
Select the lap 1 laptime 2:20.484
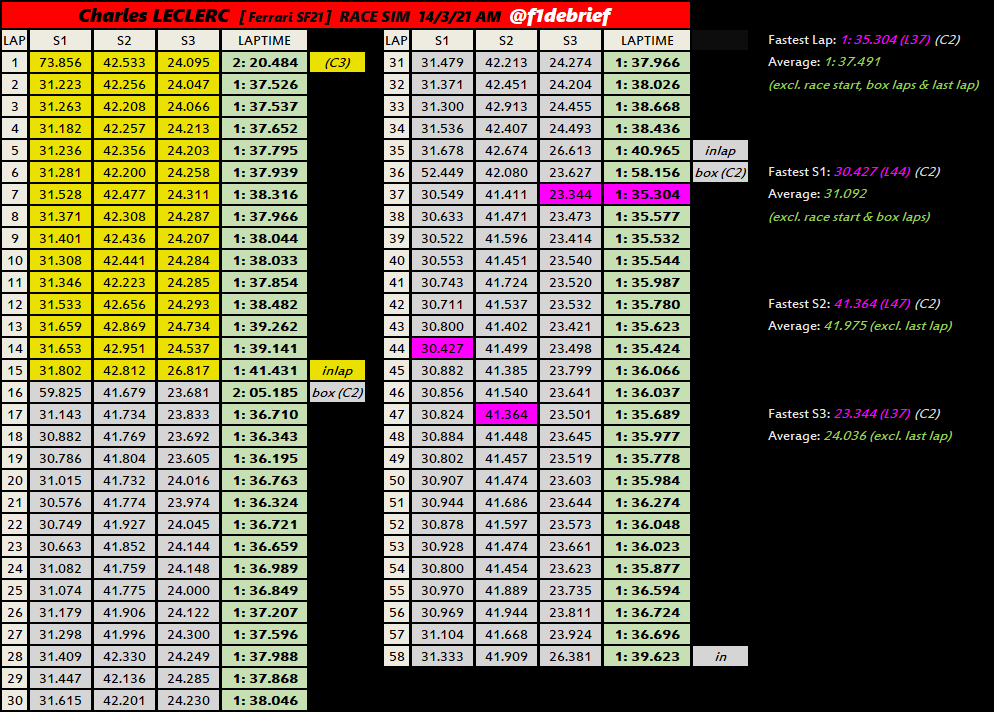coord(264,62)
